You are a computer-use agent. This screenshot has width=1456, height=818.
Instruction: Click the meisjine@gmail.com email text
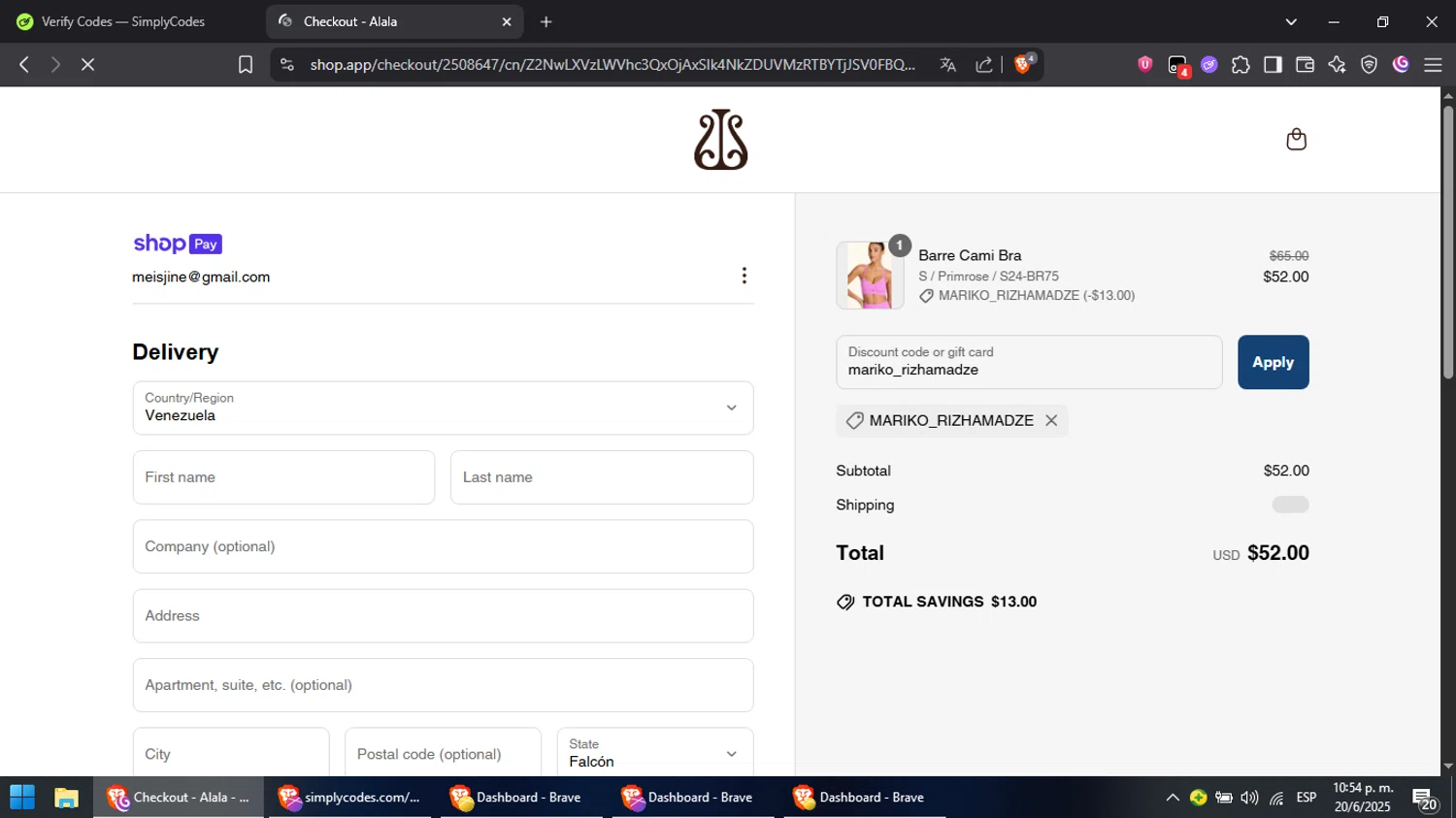click(x=201, y=277)
